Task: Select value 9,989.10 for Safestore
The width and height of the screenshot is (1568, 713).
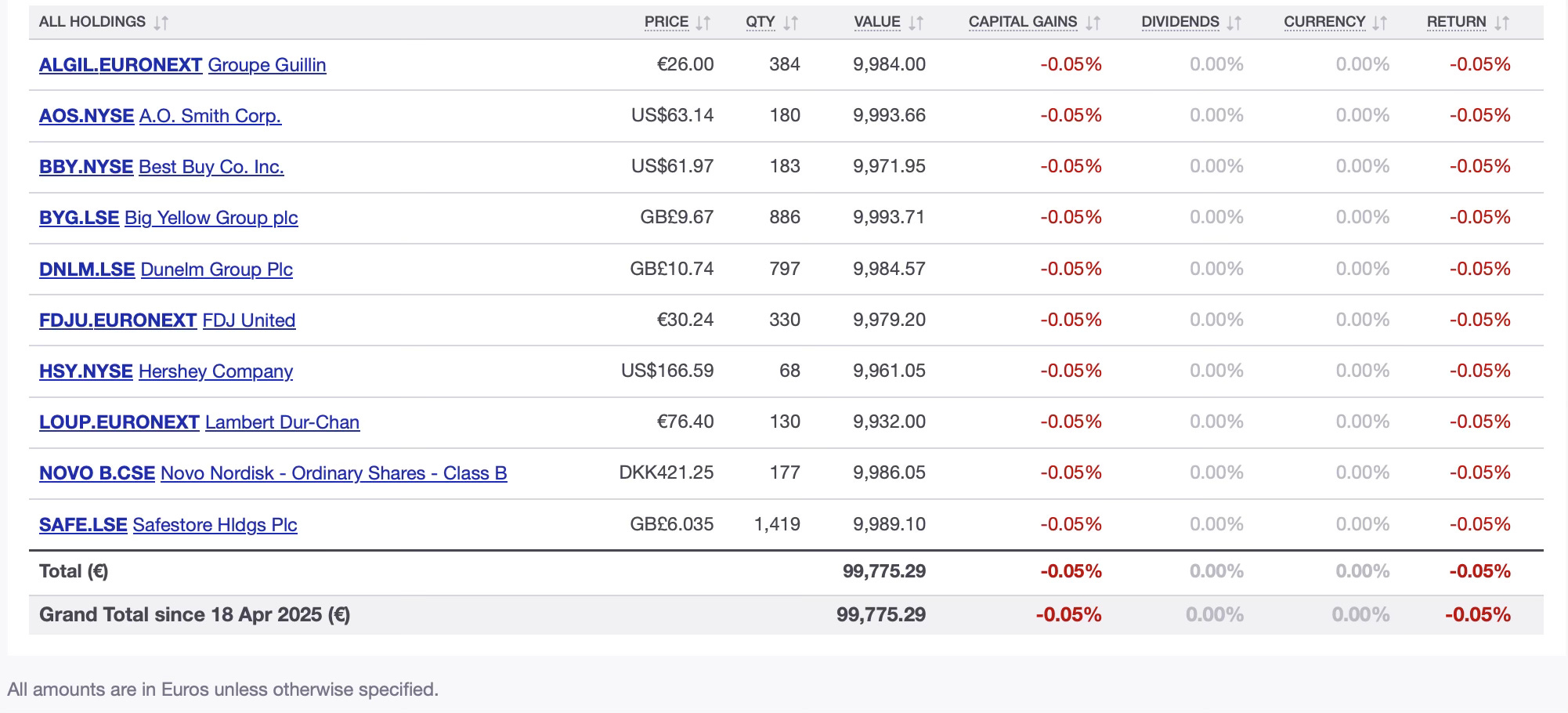Action: point(890,524)
